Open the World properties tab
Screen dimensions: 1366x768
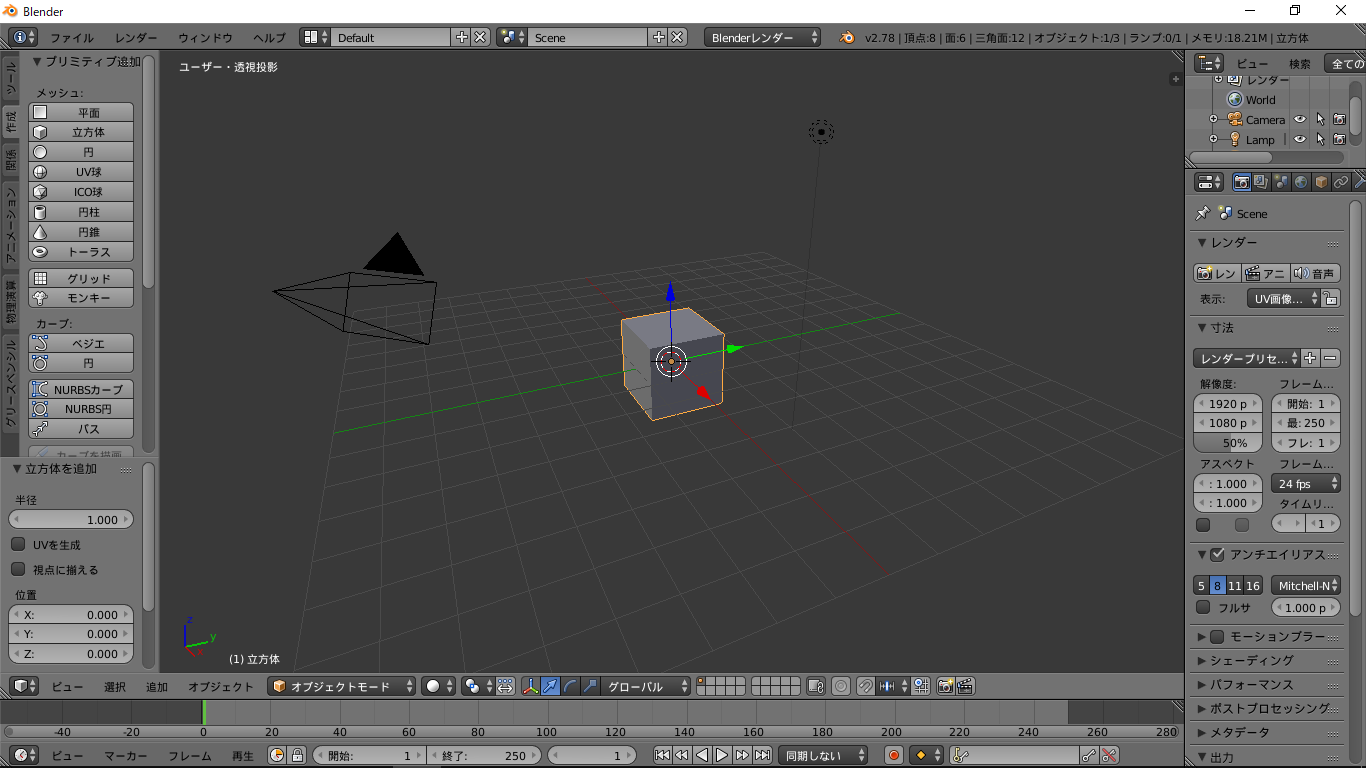[1301, 182]
